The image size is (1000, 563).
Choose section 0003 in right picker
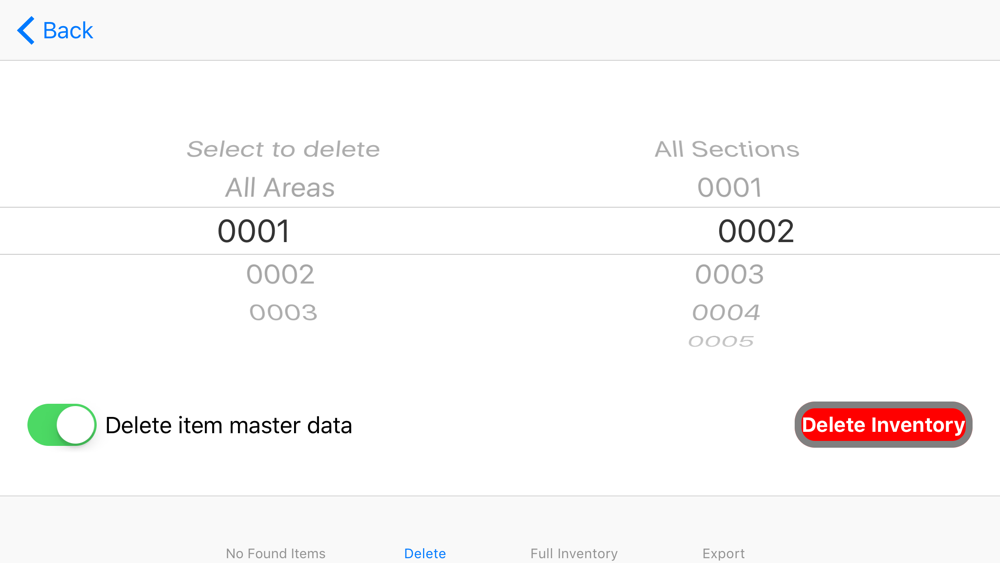click(x=730, y=274)
